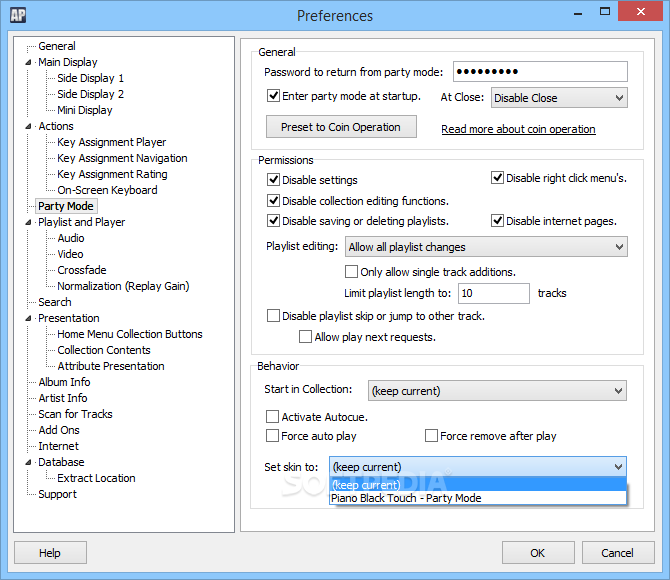Select Album Info tree item
Image resolution: width=670 pixels, height=580 pixels.
tap(65, 382)
